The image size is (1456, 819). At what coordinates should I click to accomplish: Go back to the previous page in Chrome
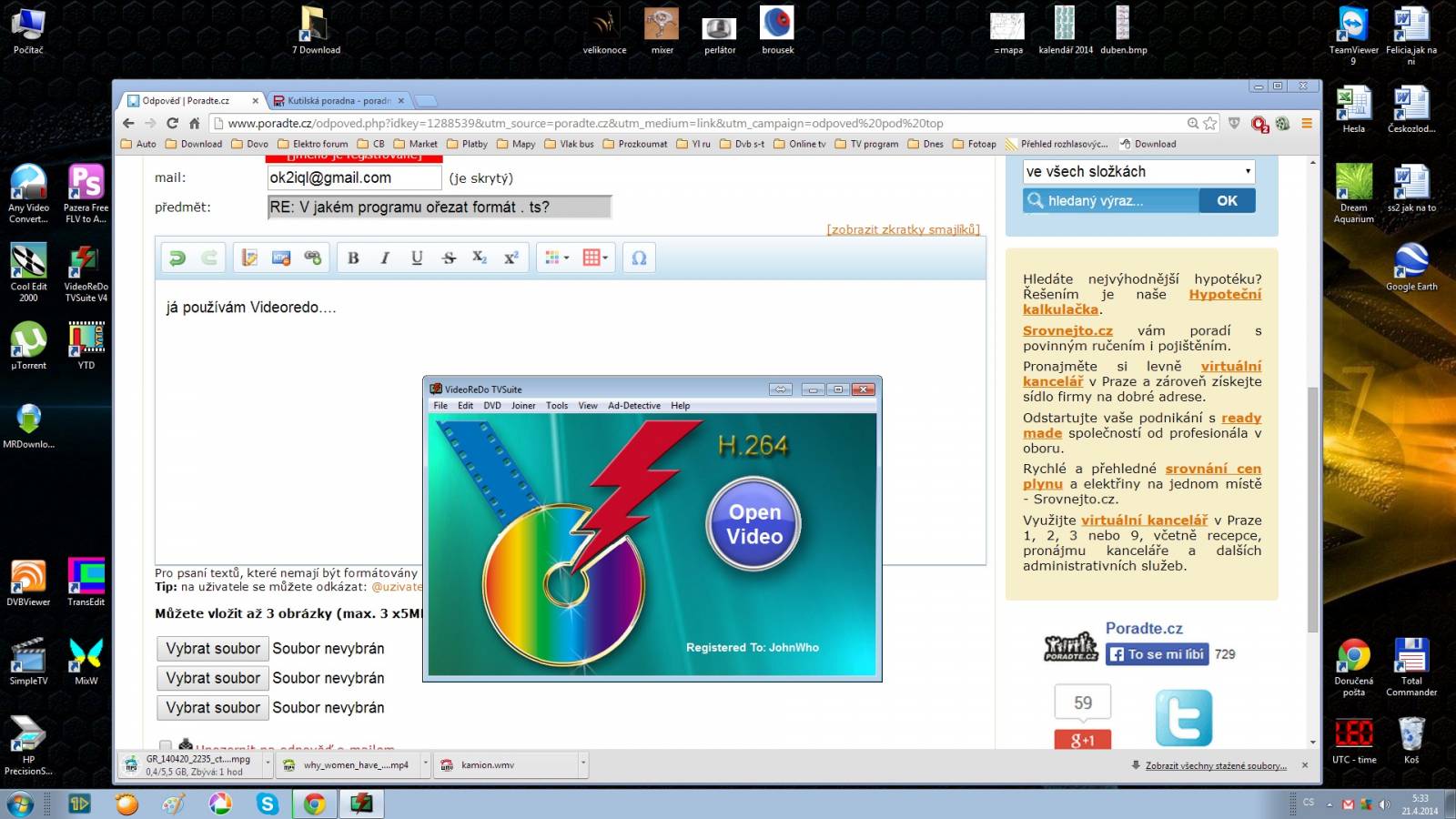coord(128,123)
